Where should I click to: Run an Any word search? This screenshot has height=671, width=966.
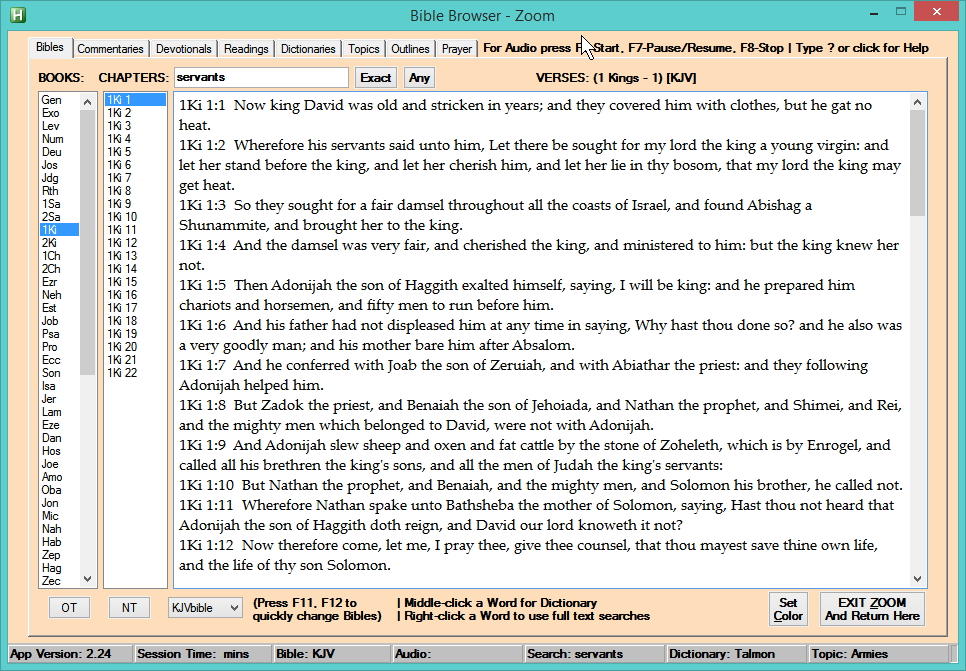(420, 78)
